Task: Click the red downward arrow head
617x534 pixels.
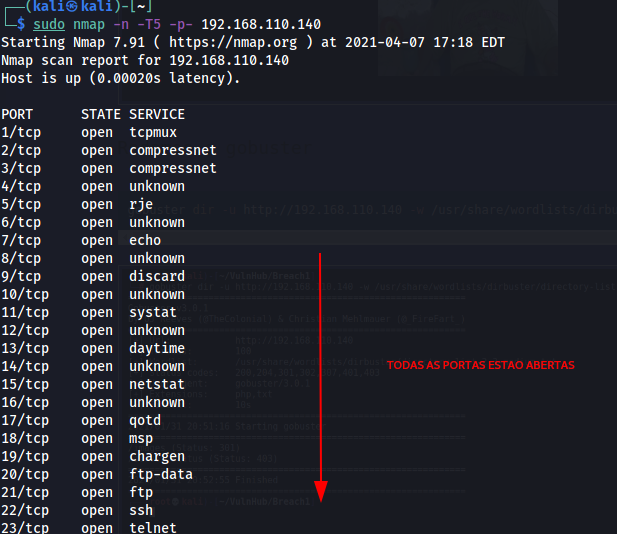Action: (320, 490)
